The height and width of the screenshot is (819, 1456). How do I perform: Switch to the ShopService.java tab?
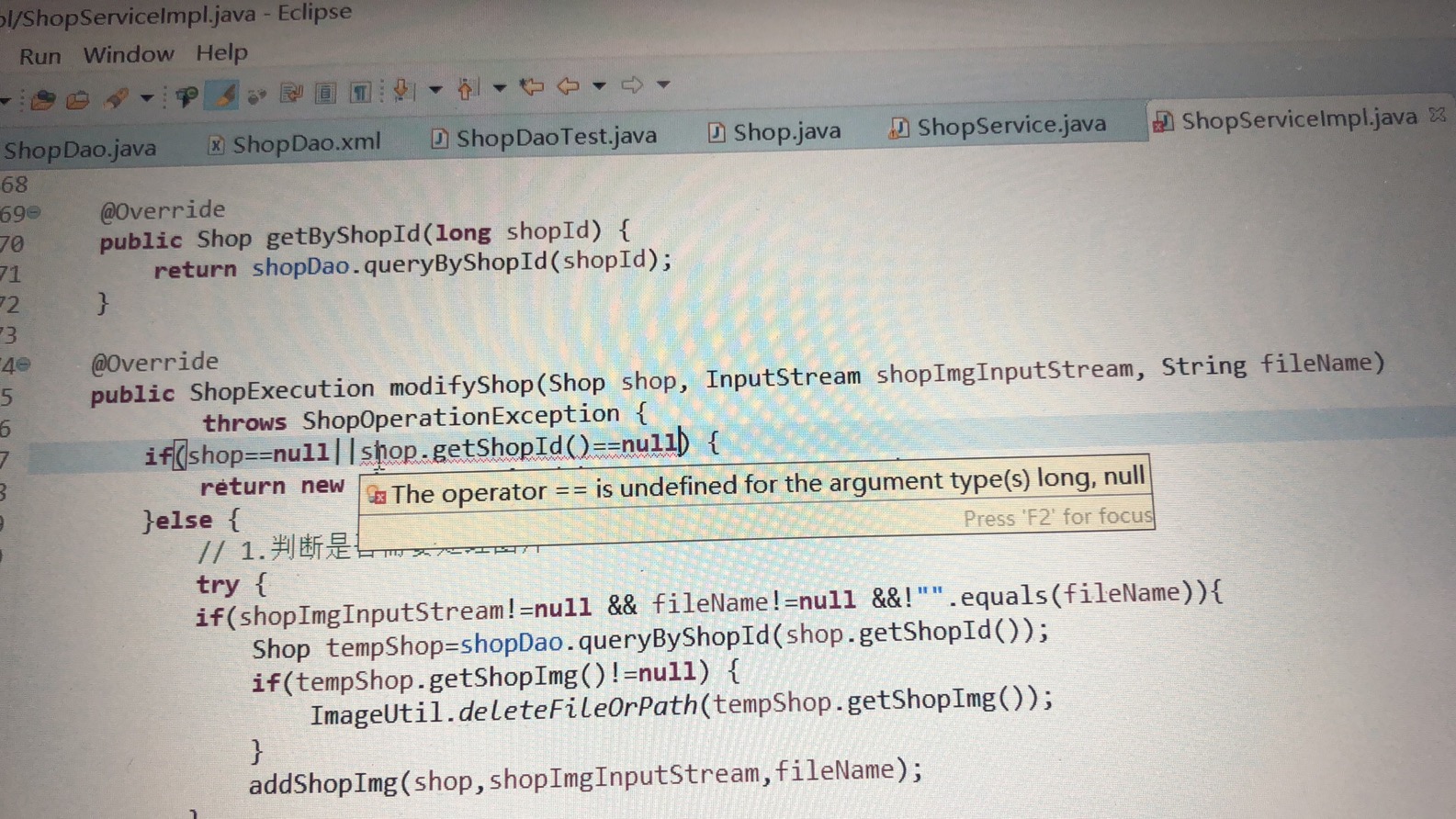coord(997,126)
